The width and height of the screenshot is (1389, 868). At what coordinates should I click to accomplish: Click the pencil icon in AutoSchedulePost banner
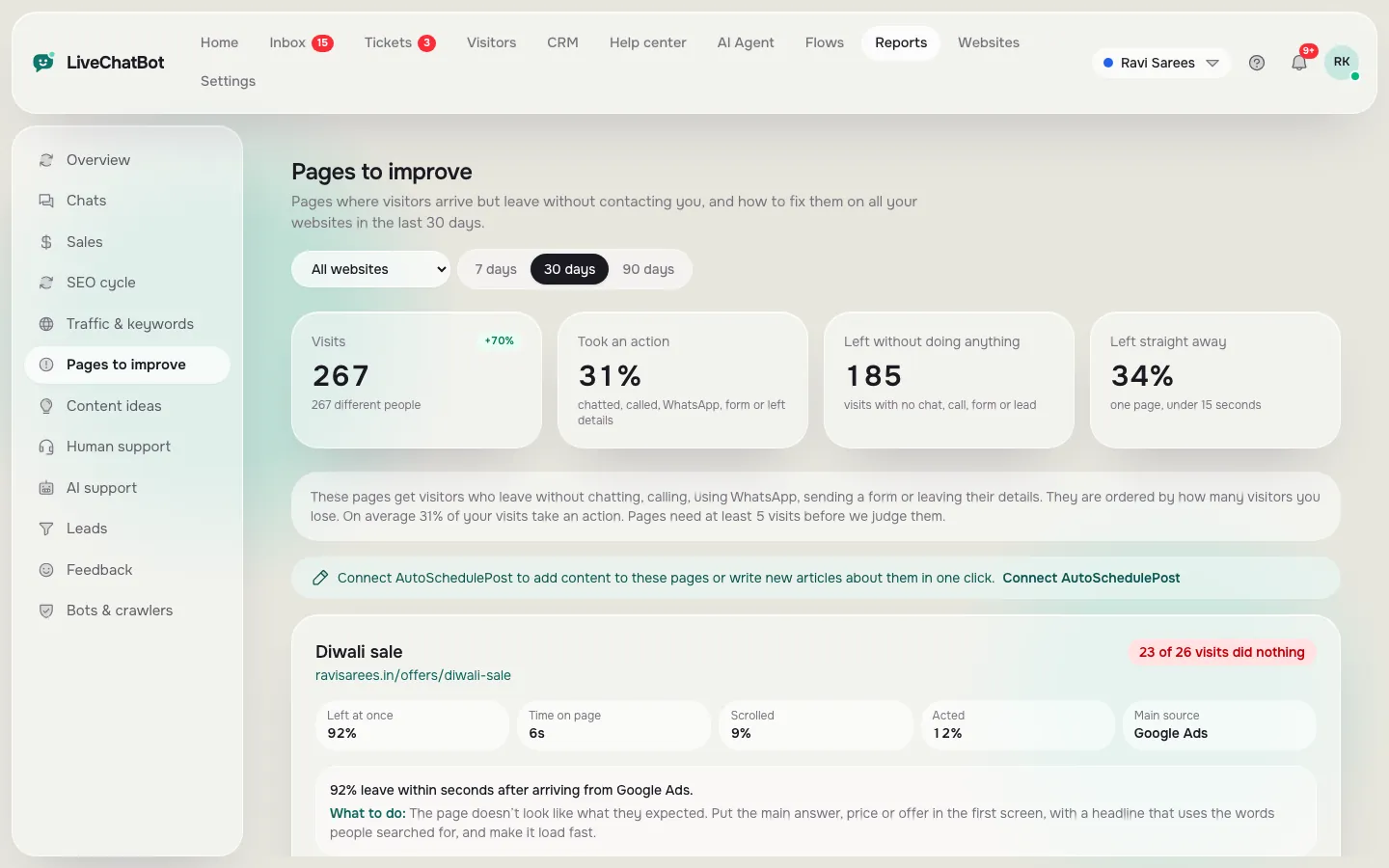320,578
